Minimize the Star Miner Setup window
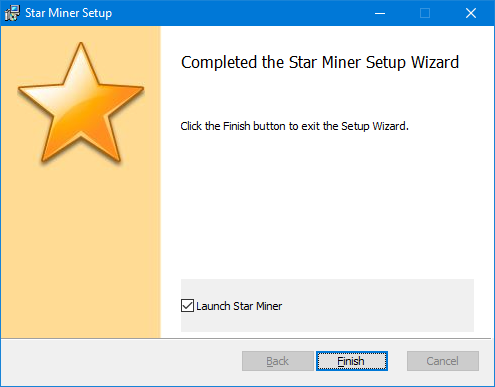Image resolution: width=495 pixels, height=387 pixels. point(380,13)
